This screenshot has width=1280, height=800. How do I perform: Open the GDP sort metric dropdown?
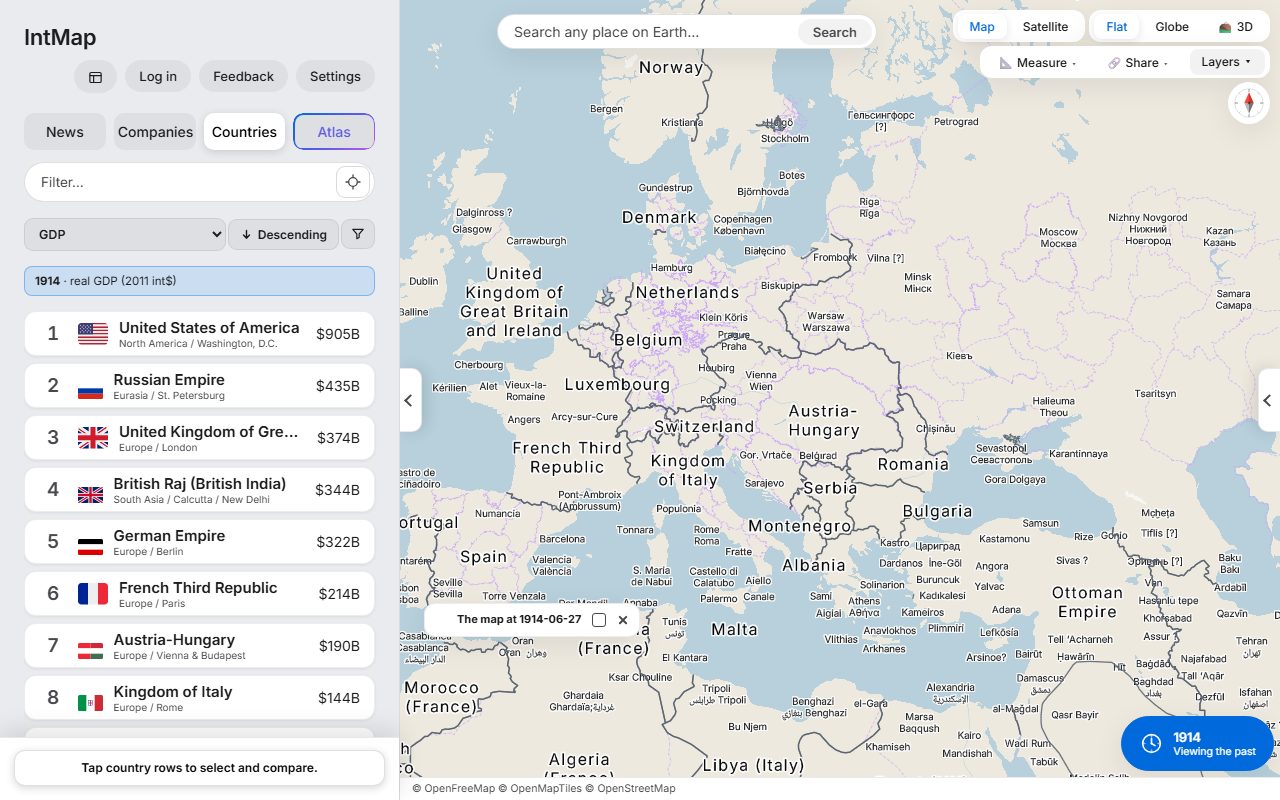(125, 234)
